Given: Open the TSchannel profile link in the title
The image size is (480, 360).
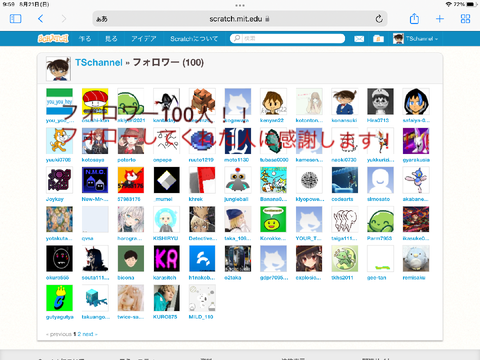Looking at the screenshot, I should (99, 63).
